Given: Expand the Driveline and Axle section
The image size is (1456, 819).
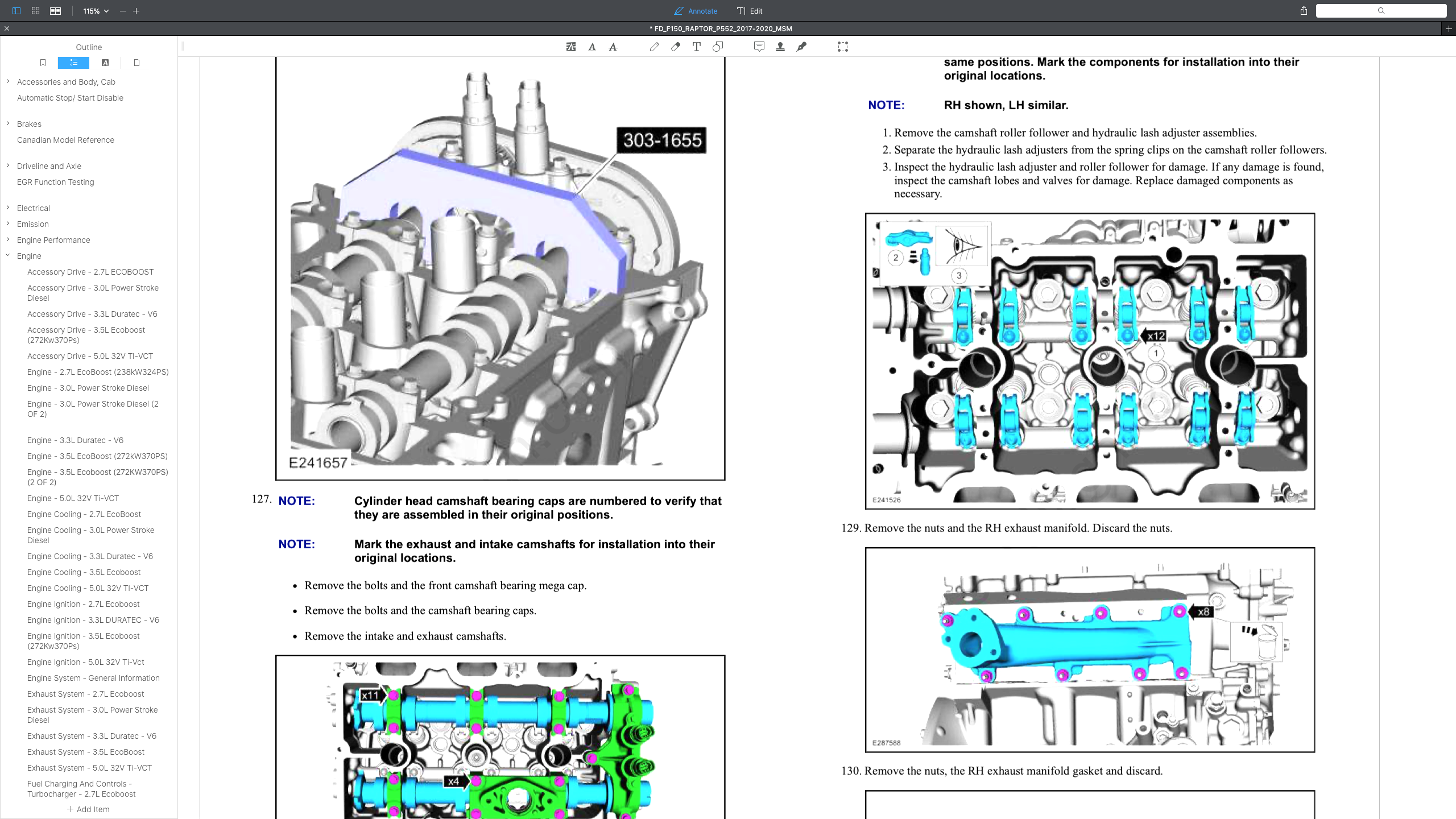Looking at the screenshot, I should 8,166.
